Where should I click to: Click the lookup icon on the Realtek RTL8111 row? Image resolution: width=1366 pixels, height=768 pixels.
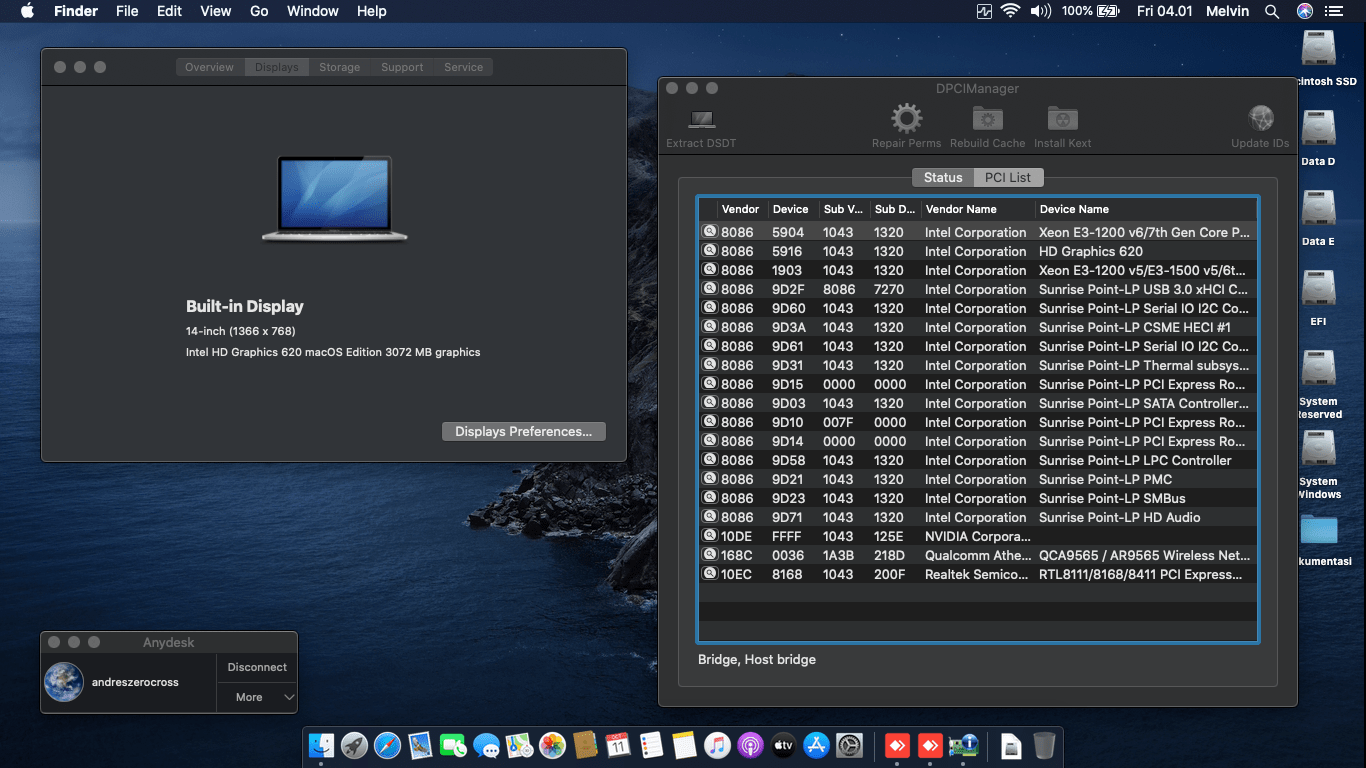[710, 574]
